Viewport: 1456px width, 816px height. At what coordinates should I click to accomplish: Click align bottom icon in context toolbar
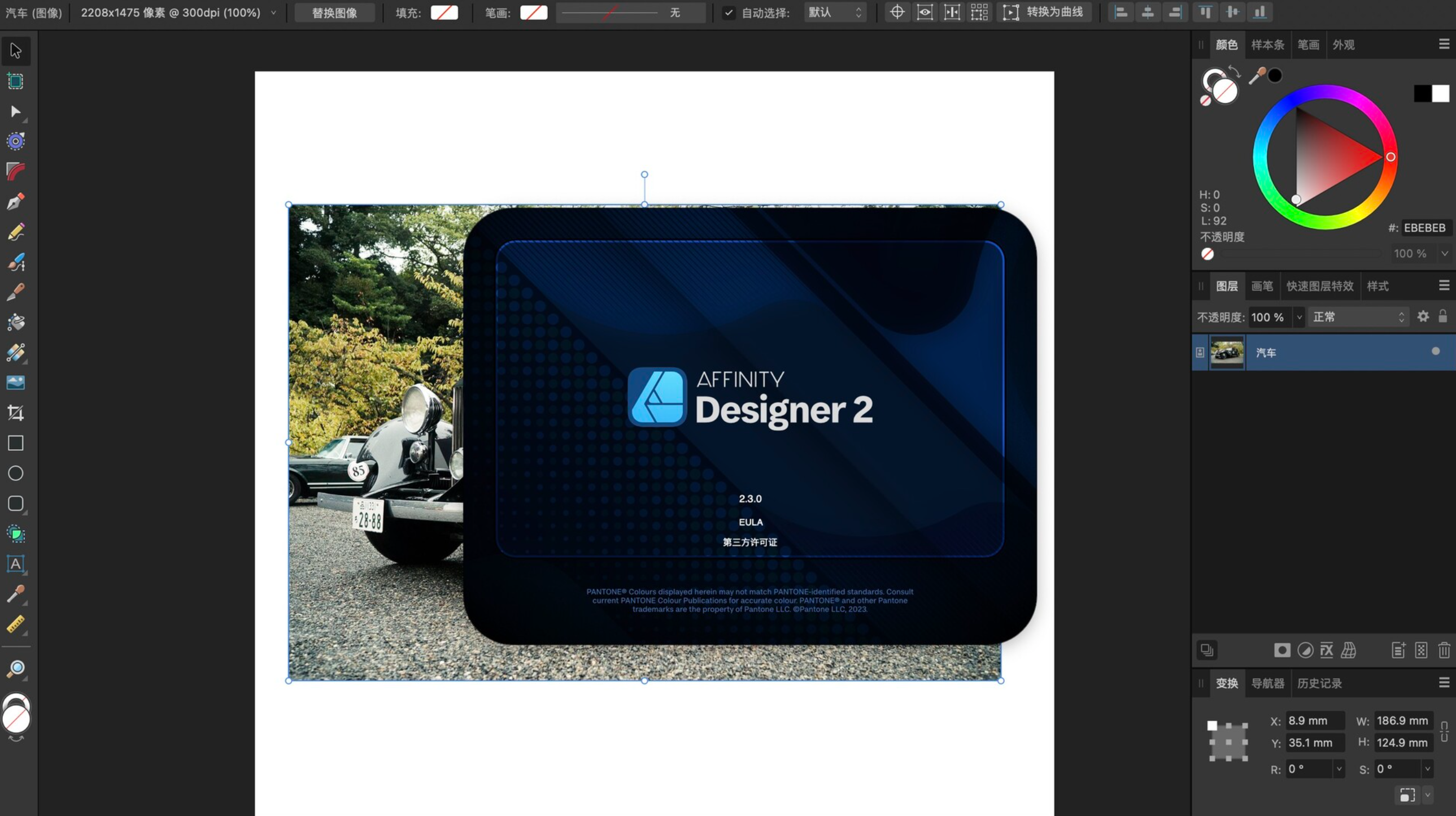click(x=1260, y=12)
